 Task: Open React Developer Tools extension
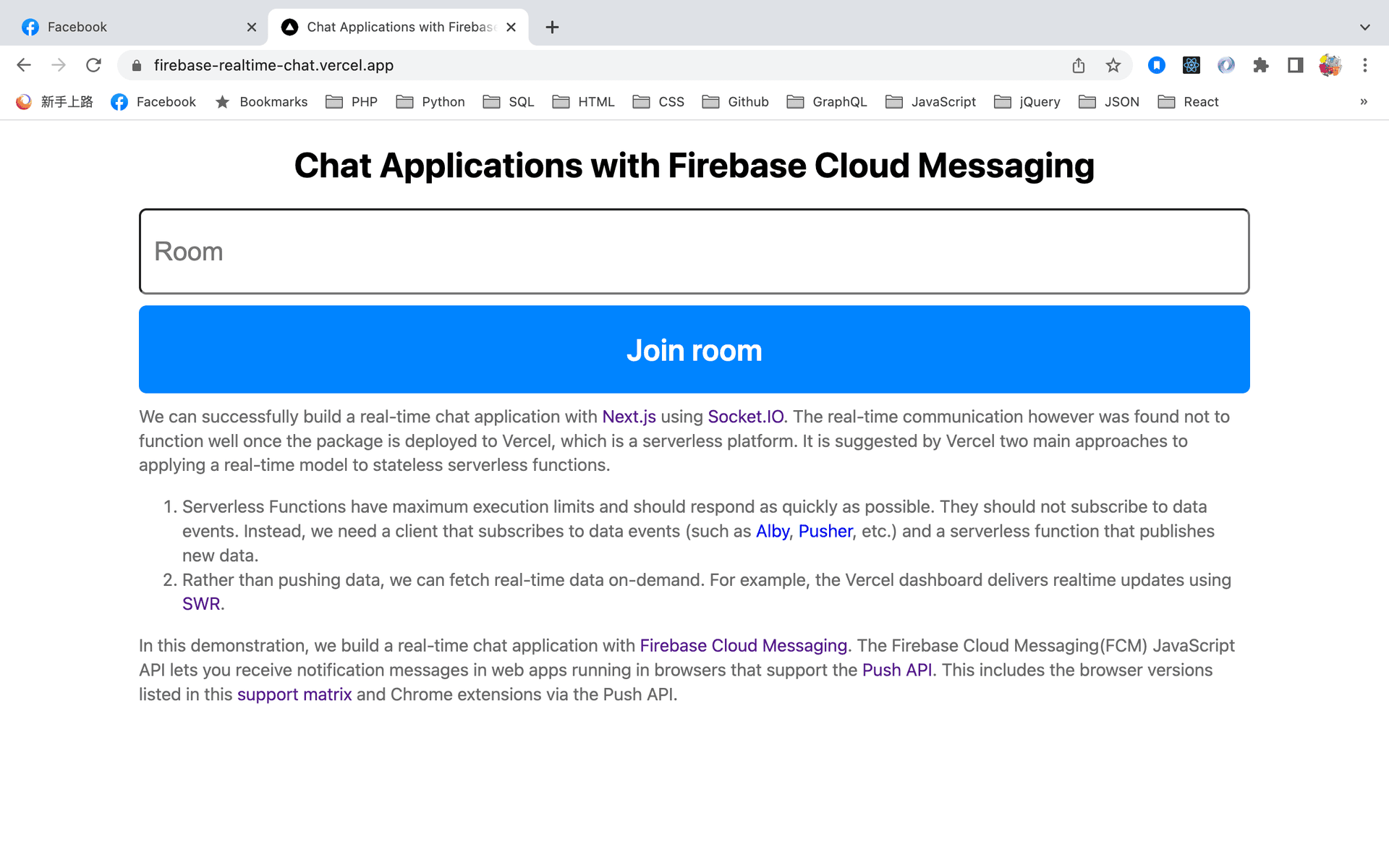[x=1192, y=66]
